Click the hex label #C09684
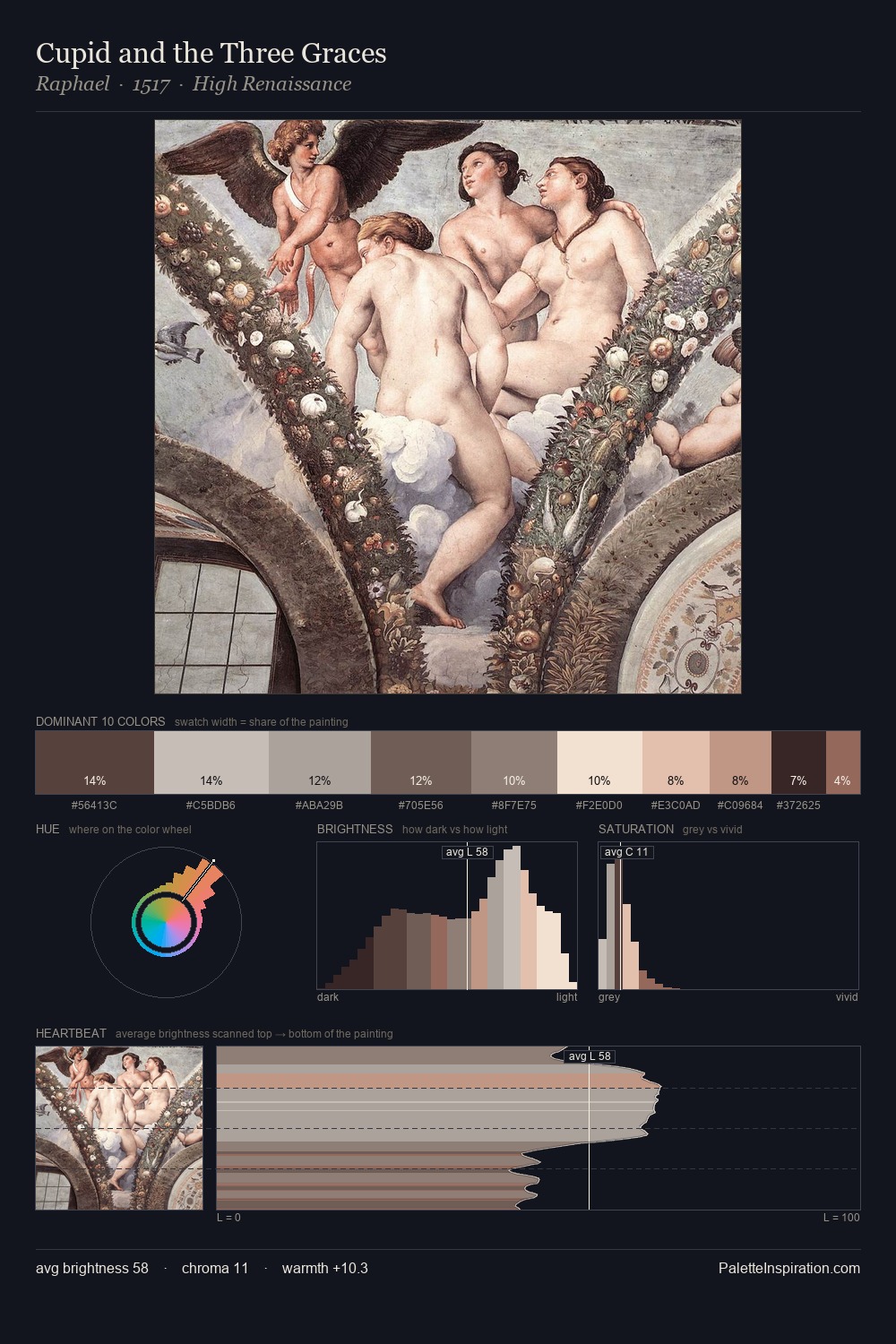896x1344 pixels. 740,806
